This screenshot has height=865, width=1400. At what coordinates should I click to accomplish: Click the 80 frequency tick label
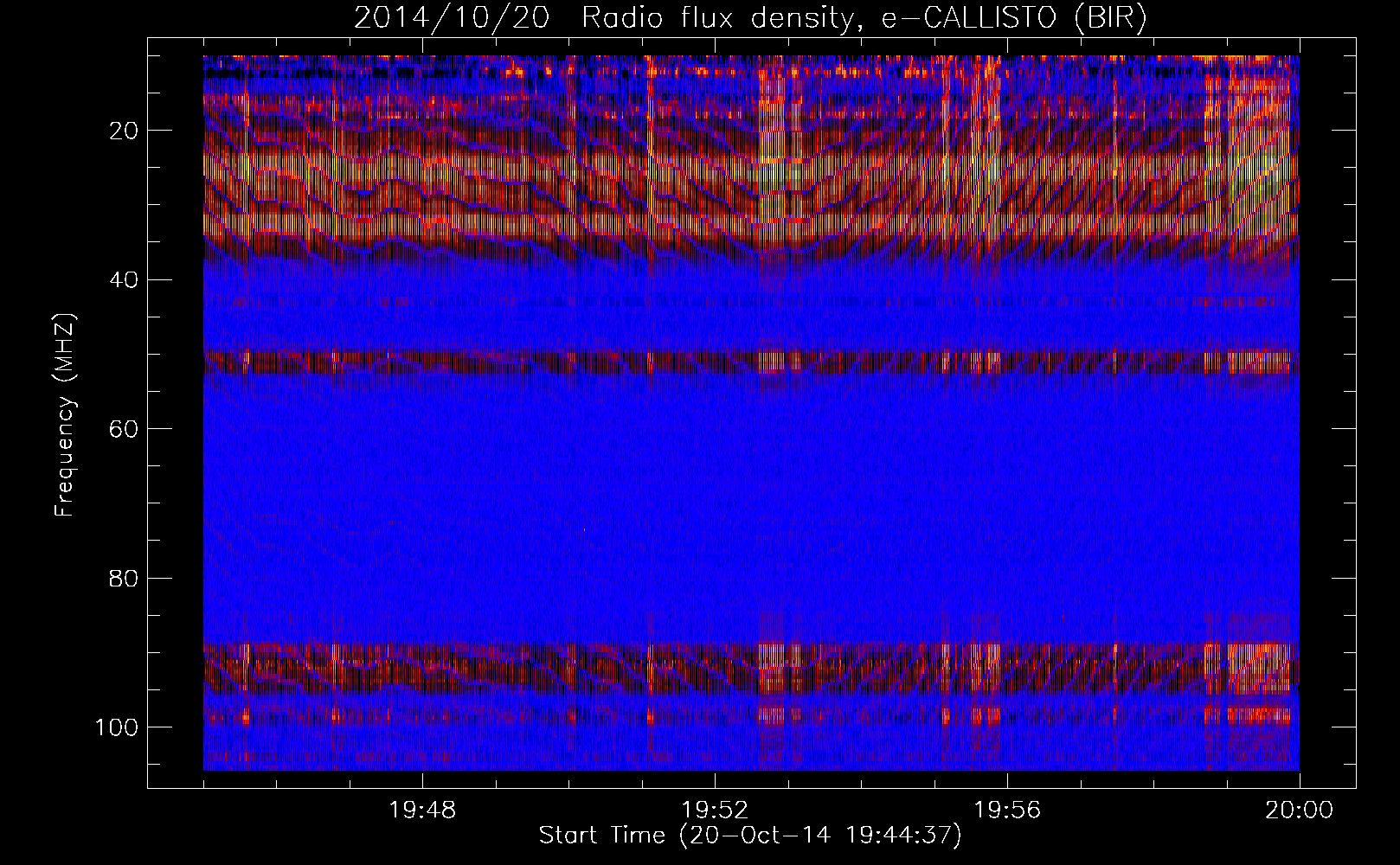(125, 578)
